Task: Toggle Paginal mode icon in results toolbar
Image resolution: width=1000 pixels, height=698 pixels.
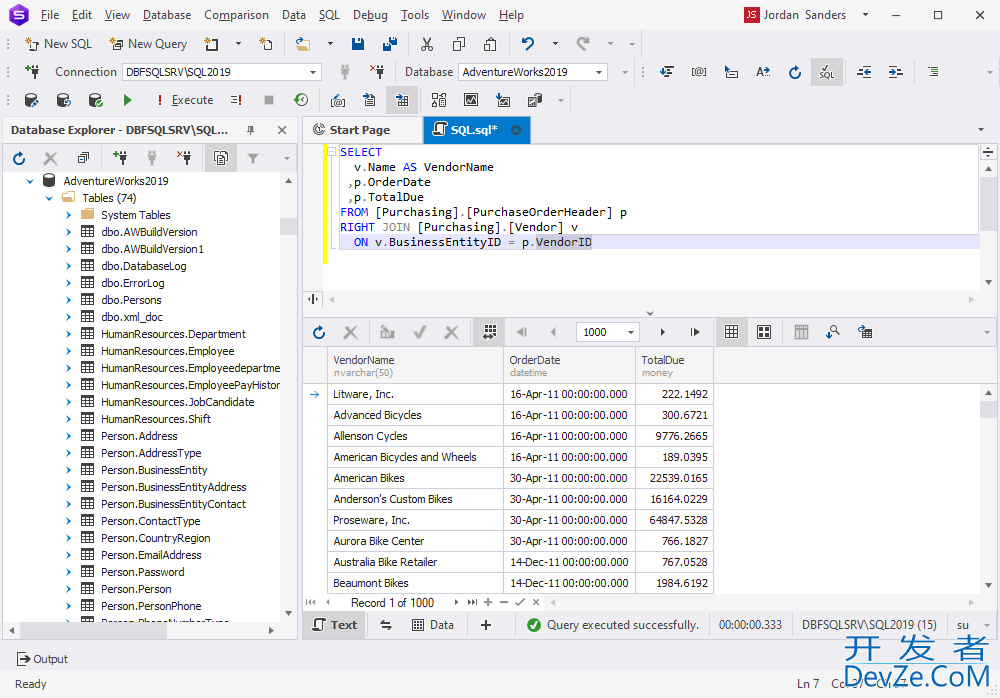Action: pyautogui.click(x=490, y=332)
